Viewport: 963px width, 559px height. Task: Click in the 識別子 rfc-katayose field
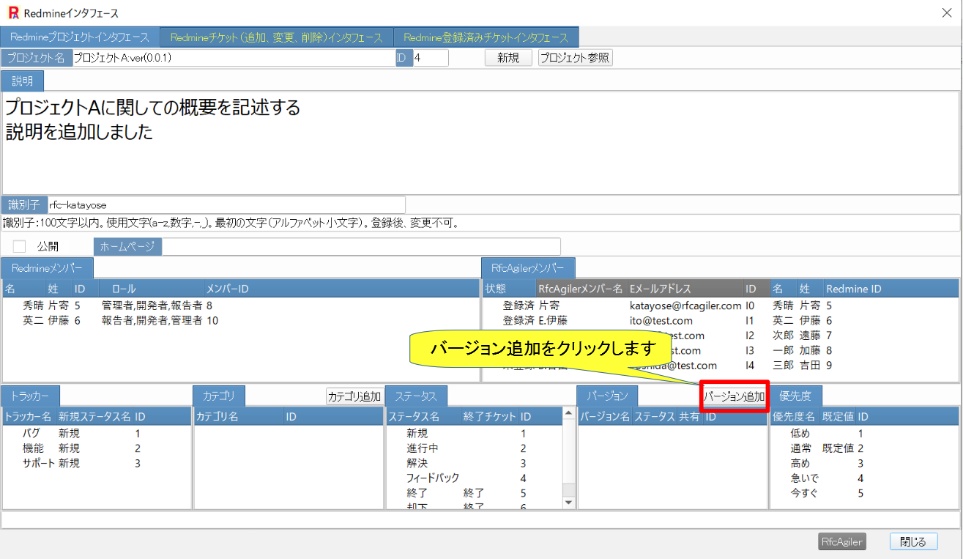pyautogui.click(x=226, y=205)
